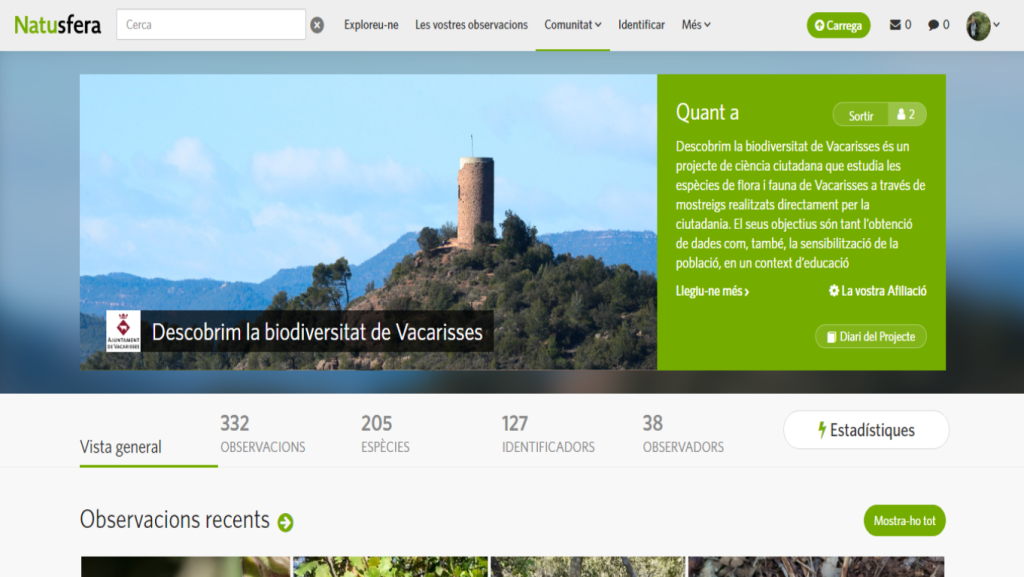Go to Les vostres observacions
This screenshot has height=577, width=1024.
click(x=471, y=25)
